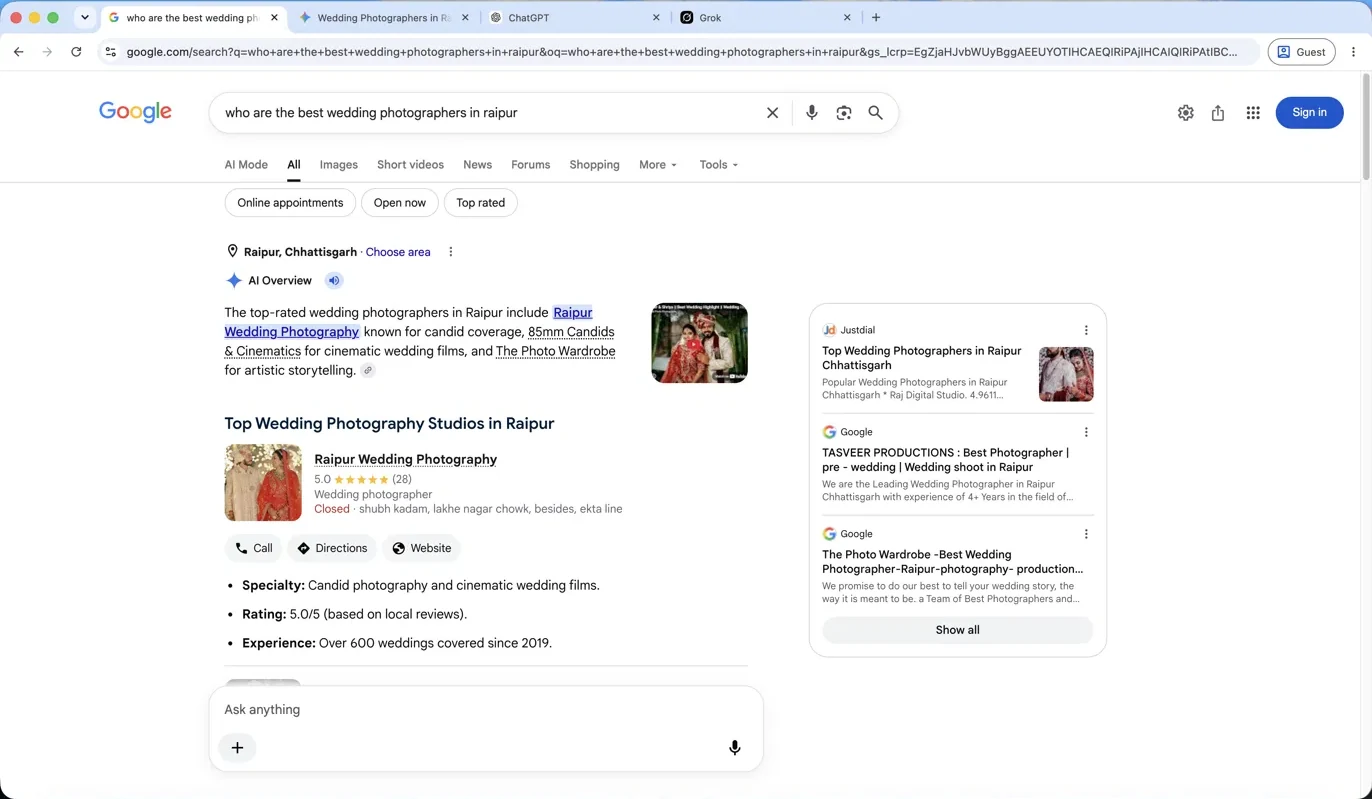The width and height of the screenshot is (1372, 799).
Task: Click the Justdial result couple thumbnail
Action: [1066, 374]
